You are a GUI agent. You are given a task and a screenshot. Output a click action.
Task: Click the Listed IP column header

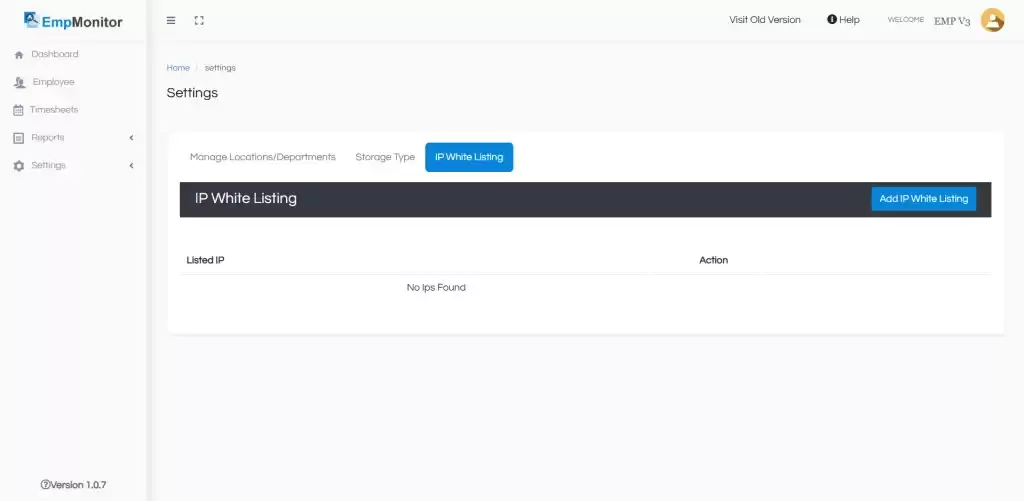point(206,260)
